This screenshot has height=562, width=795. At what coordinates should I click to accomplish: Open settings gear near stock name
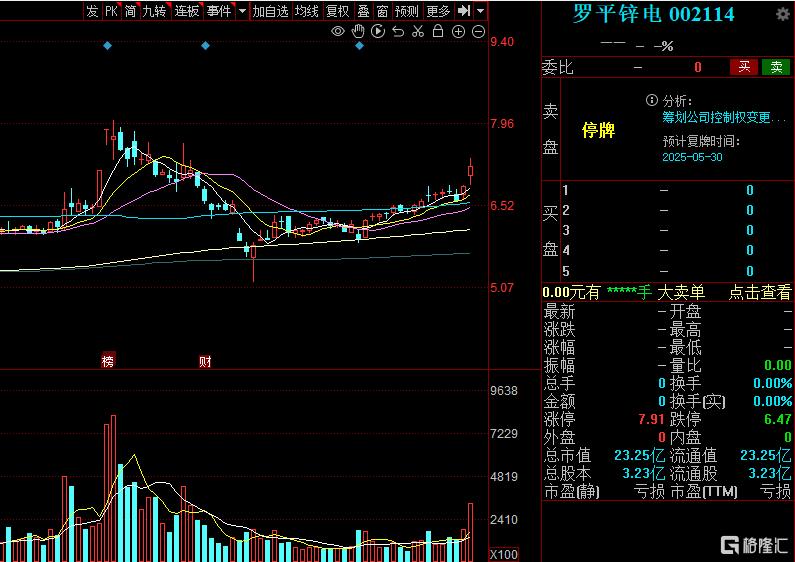783,14
